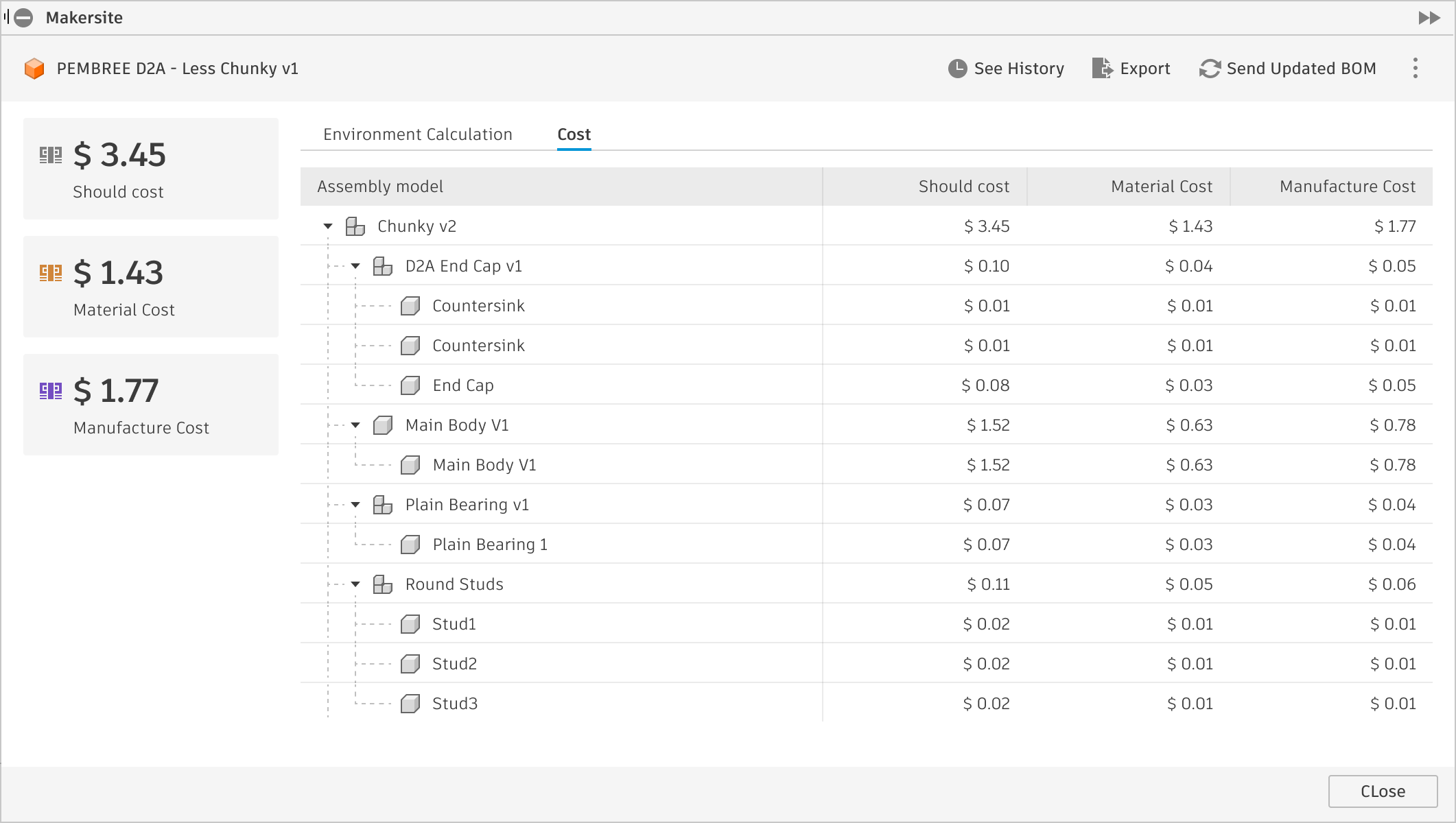Viewport: 1456px width, 823px height.
Task: Click the End Cap part icon
Action: coord(410,385)
